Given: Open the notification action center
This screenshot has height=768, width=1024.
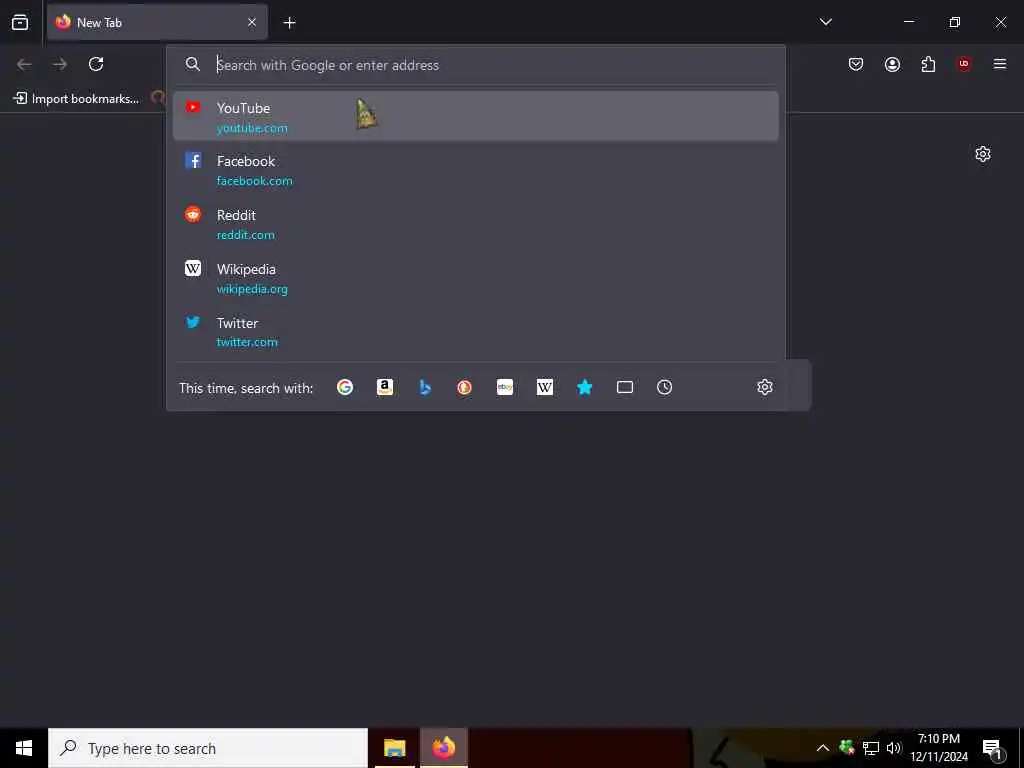Looking at the screenshot, I should 993,750.
